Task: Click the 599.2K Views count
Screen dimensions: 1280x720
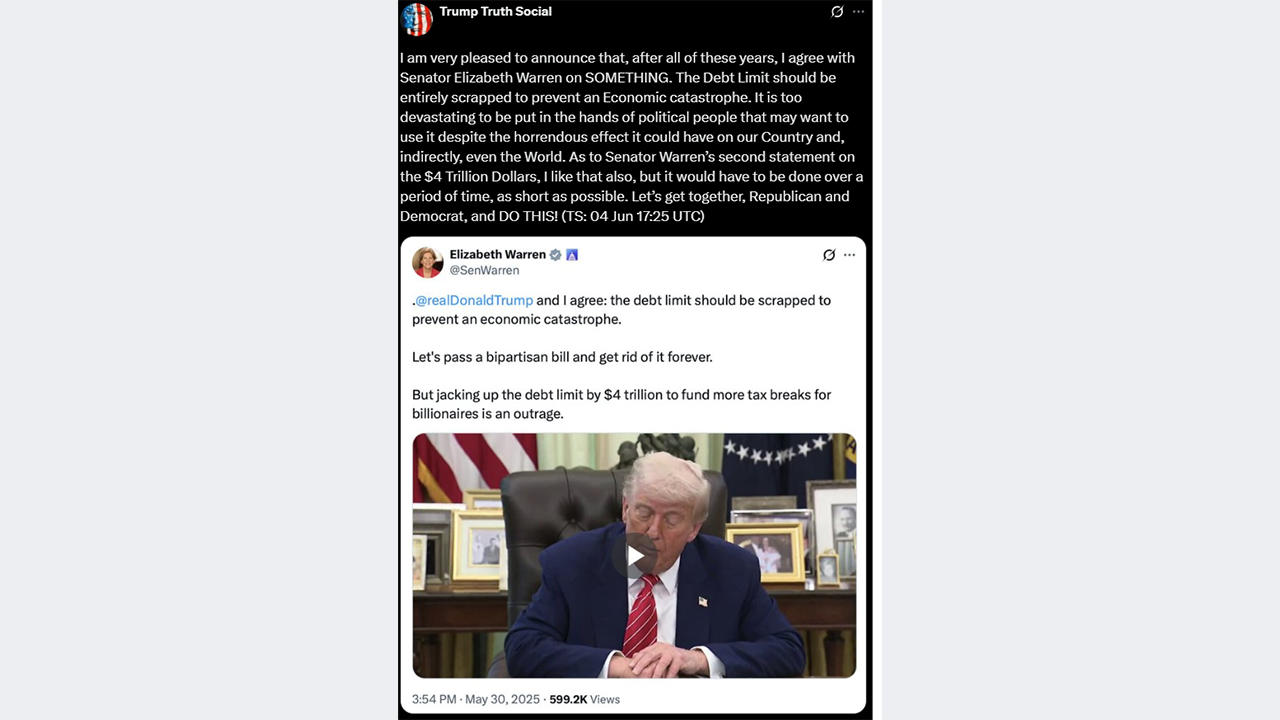Action: tap(584, 700)
